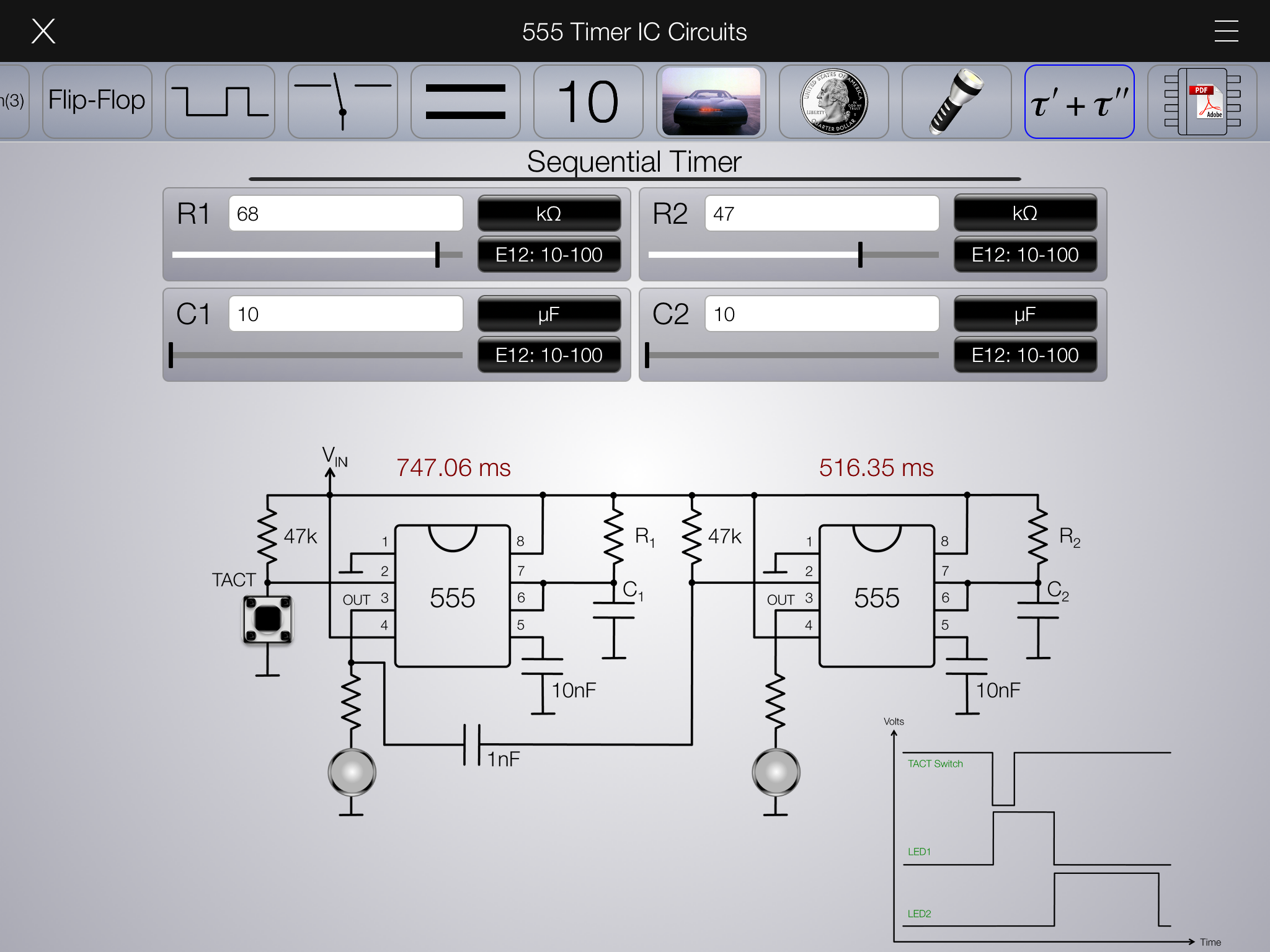
Task: Switch to the Flip-Flop tab
Action: [x=97, y=102]
